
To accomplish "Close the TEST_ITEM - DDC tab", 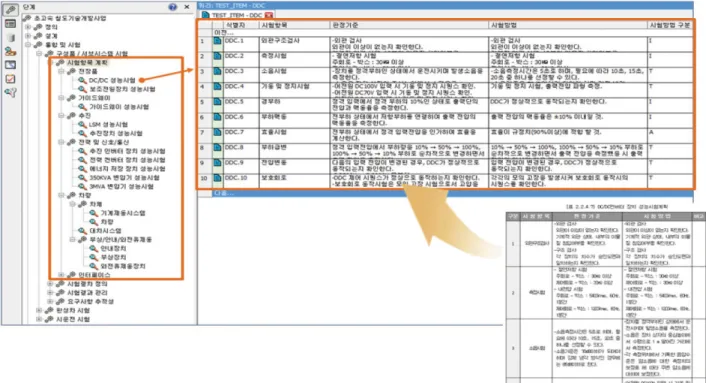I will [x=269, y=15].
